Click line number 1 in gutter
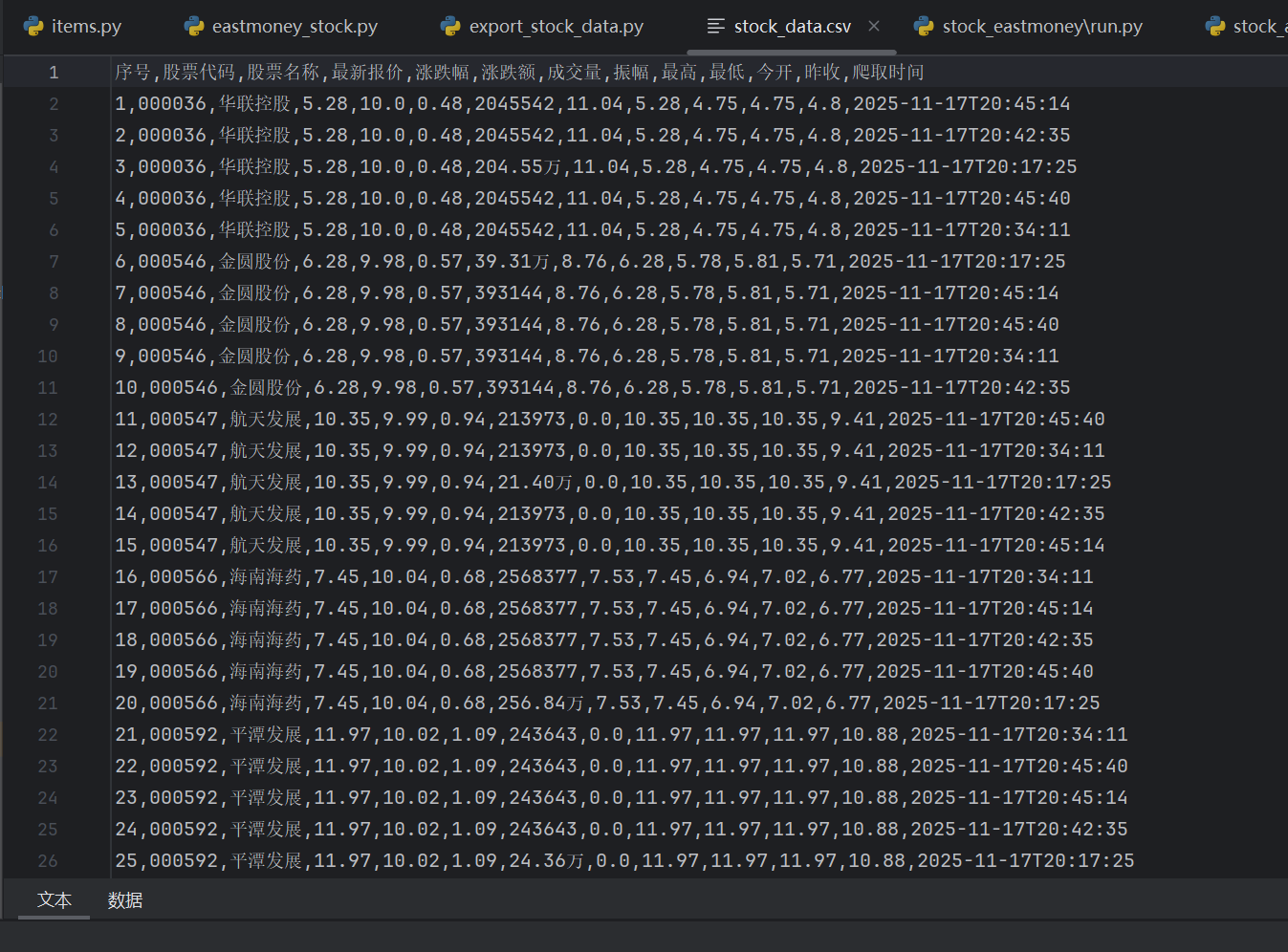 pyautogui.click(x=54, y=73)
